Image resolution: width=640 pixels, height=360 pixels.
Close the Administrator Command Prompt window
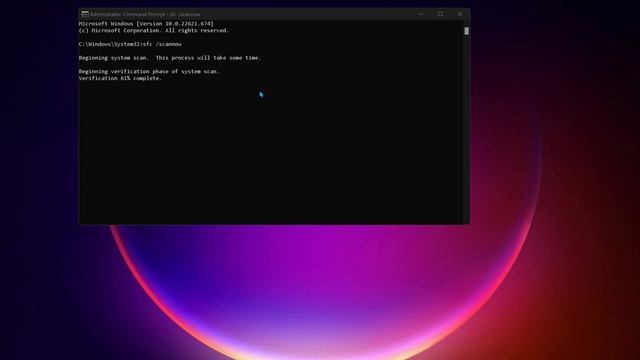tap(460, 14)
